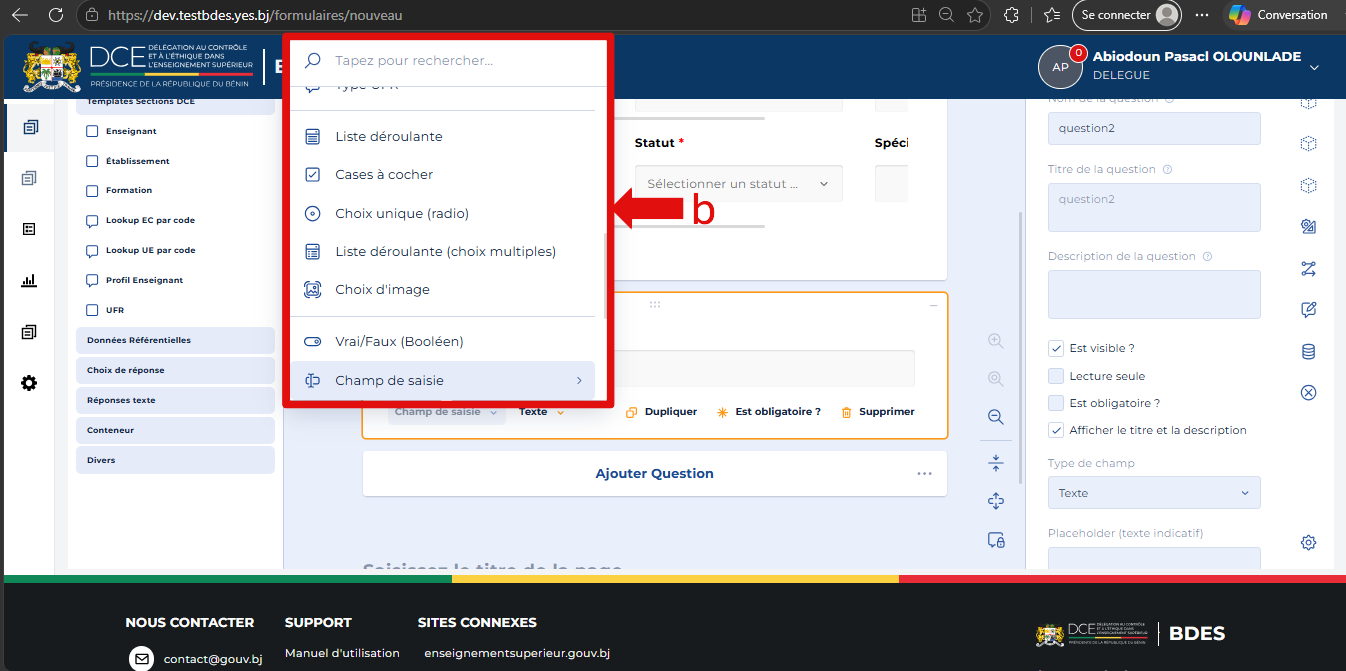Click the move arrows icon near canvas

(995, 501)
